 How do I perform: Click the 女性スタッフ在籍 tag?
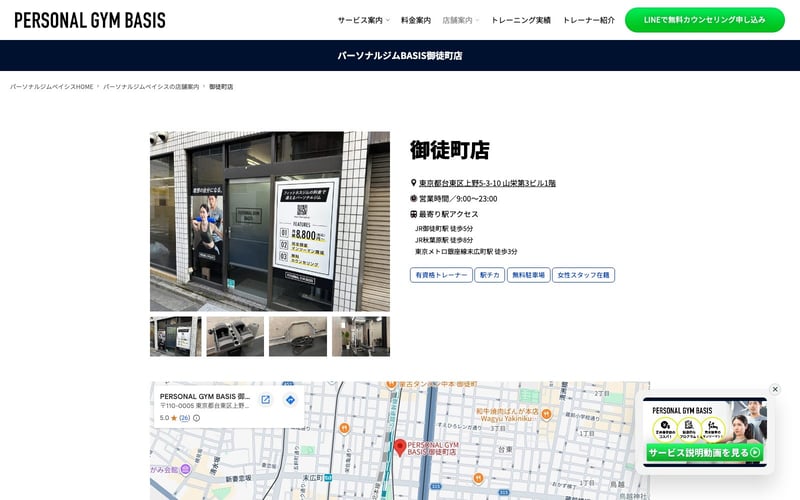pyautogui.click(x=583, y=275)
